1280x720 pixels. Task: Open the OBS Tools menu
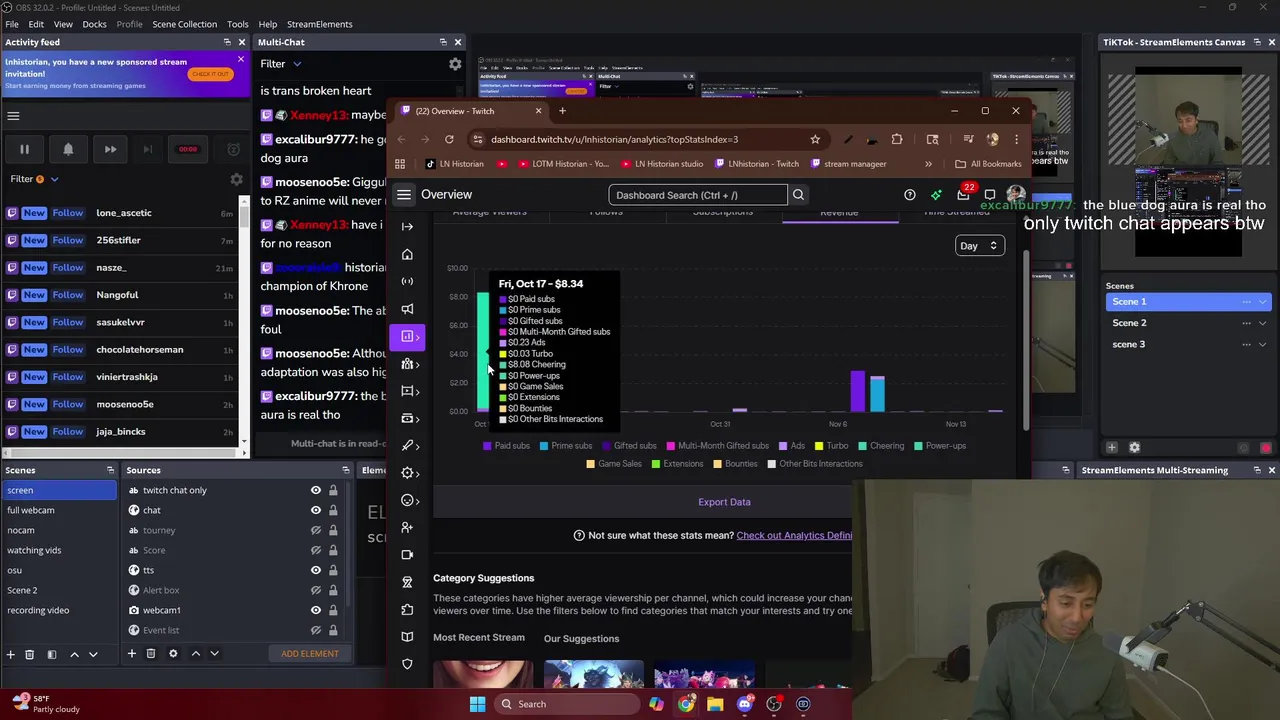pyautogui.click(x=237, y=24)
